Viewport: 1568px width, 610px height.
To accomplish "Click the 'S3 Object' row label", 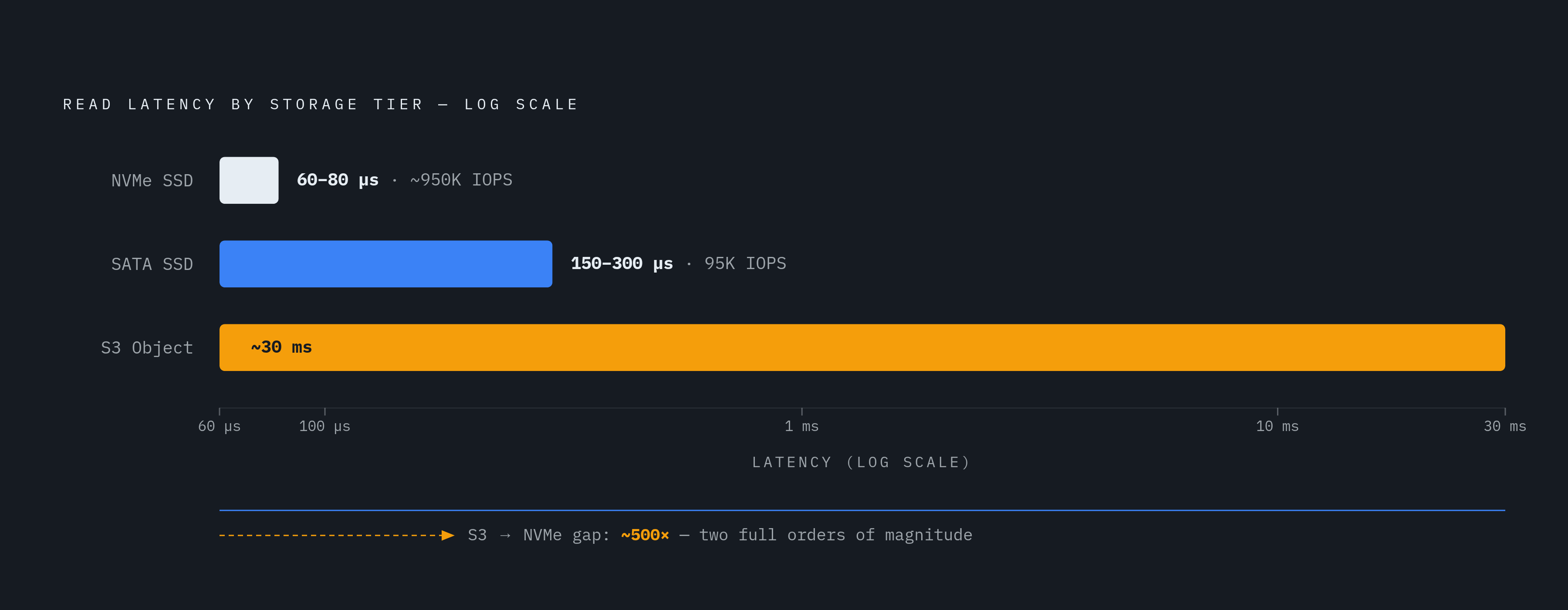I will 147,347.
